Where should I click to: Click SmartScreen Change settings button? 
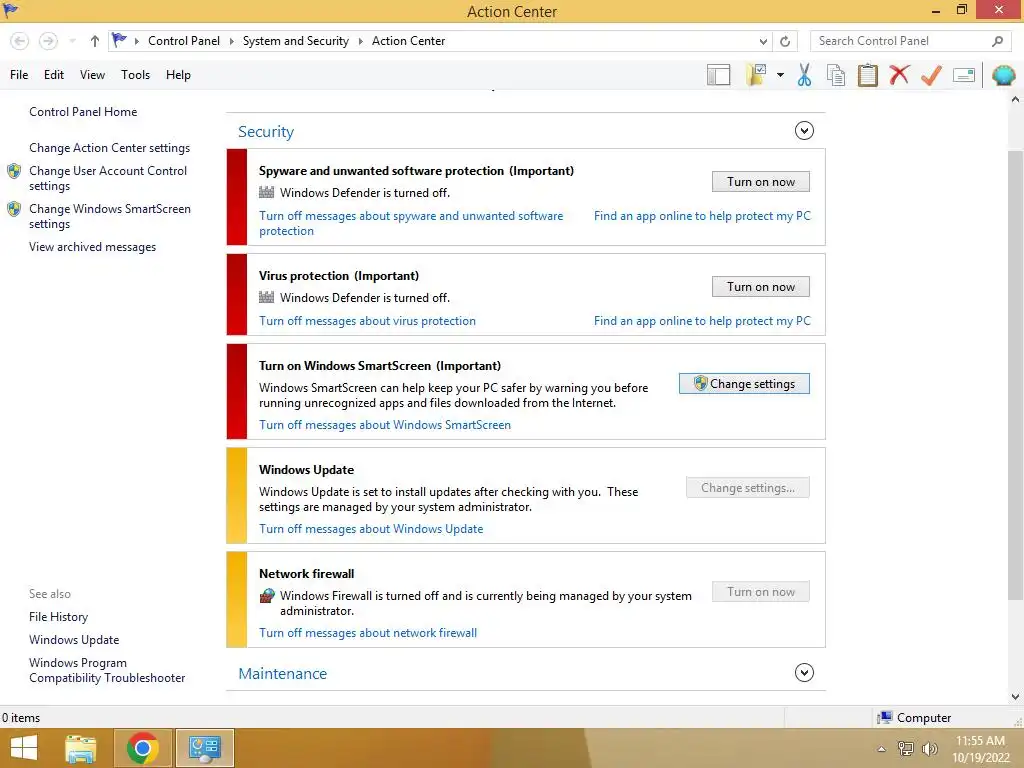click(x=744, y=383)
